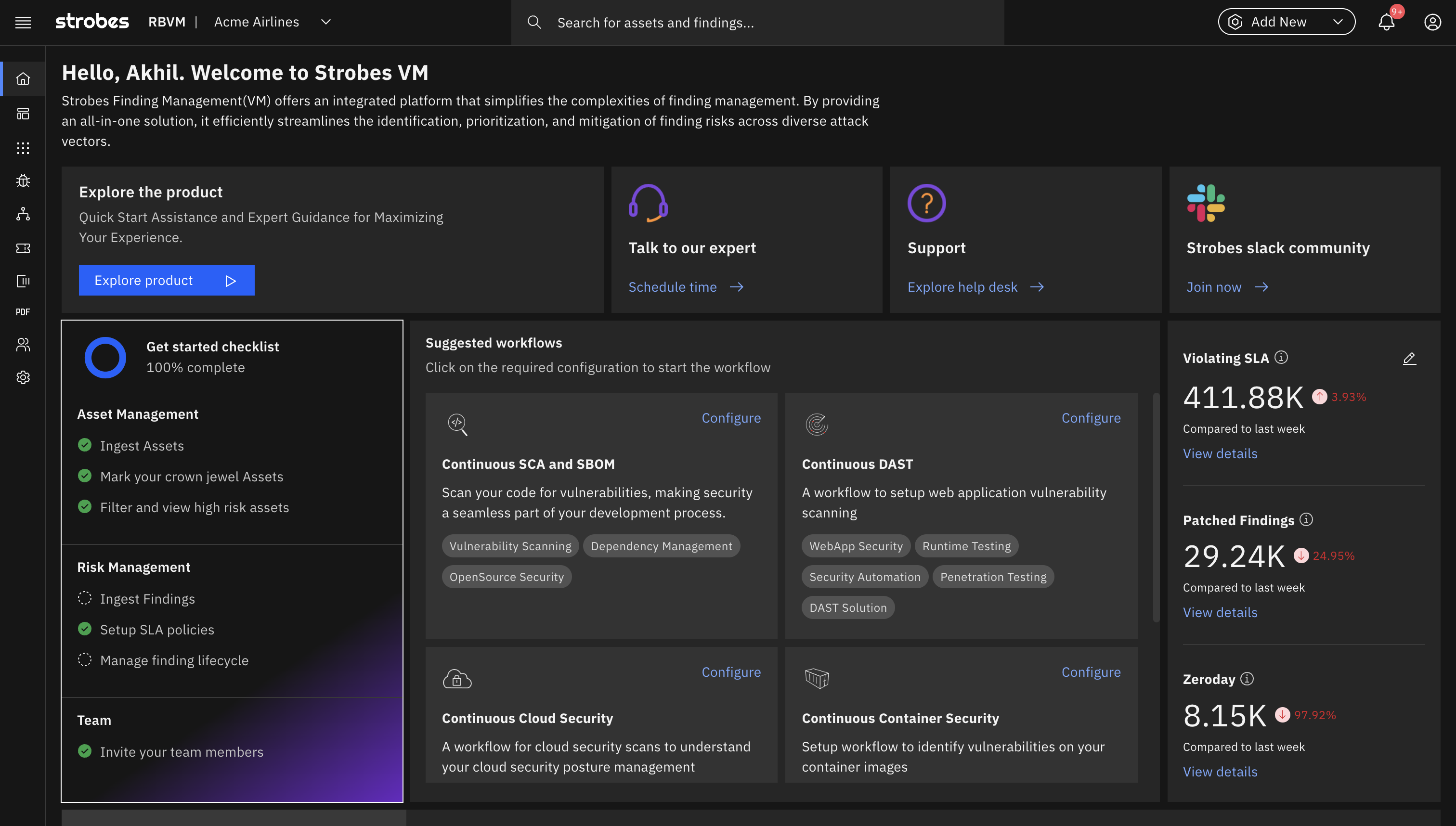Toggle Manage finding lifecycle checklist circle

85,660
